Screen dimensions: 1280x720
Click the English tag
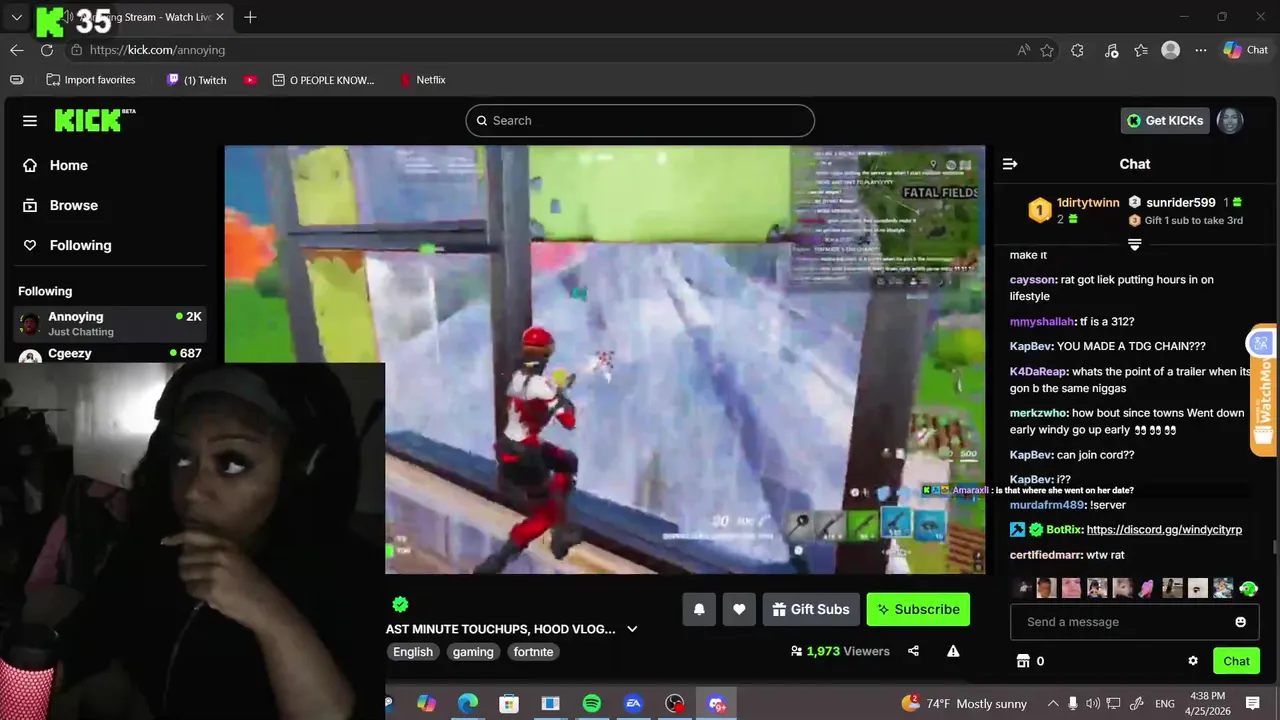pos(413,652)
